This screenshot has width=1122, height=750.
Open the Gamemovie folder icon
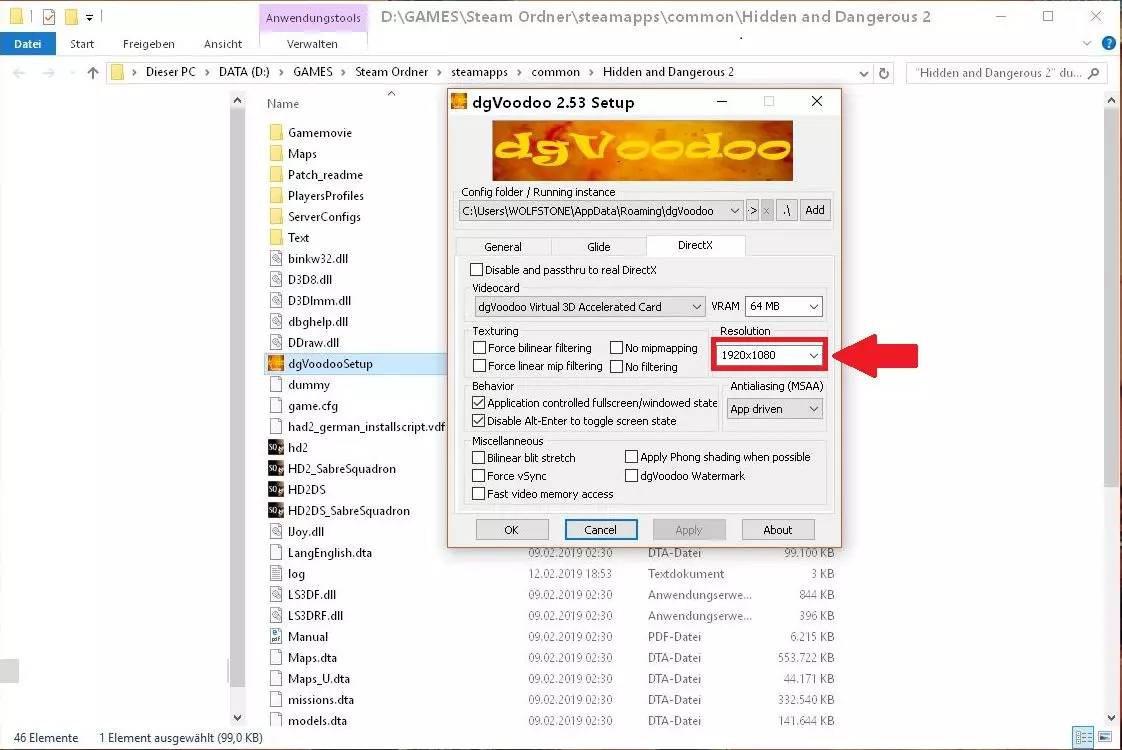(x=276, y=132)
